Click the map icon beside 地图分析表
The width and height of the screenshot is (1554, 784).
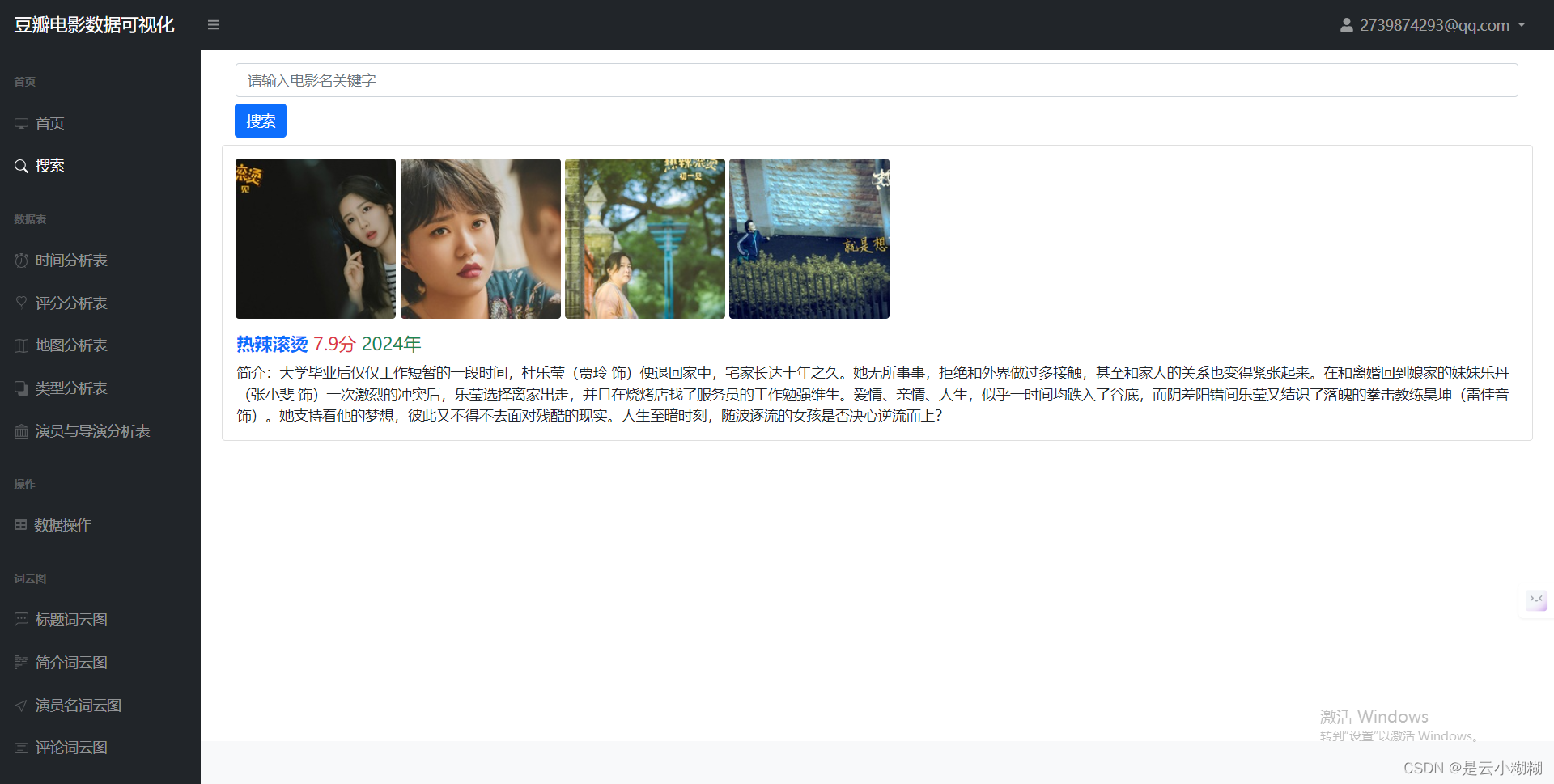pyautogui.click(x=21, y=346)
